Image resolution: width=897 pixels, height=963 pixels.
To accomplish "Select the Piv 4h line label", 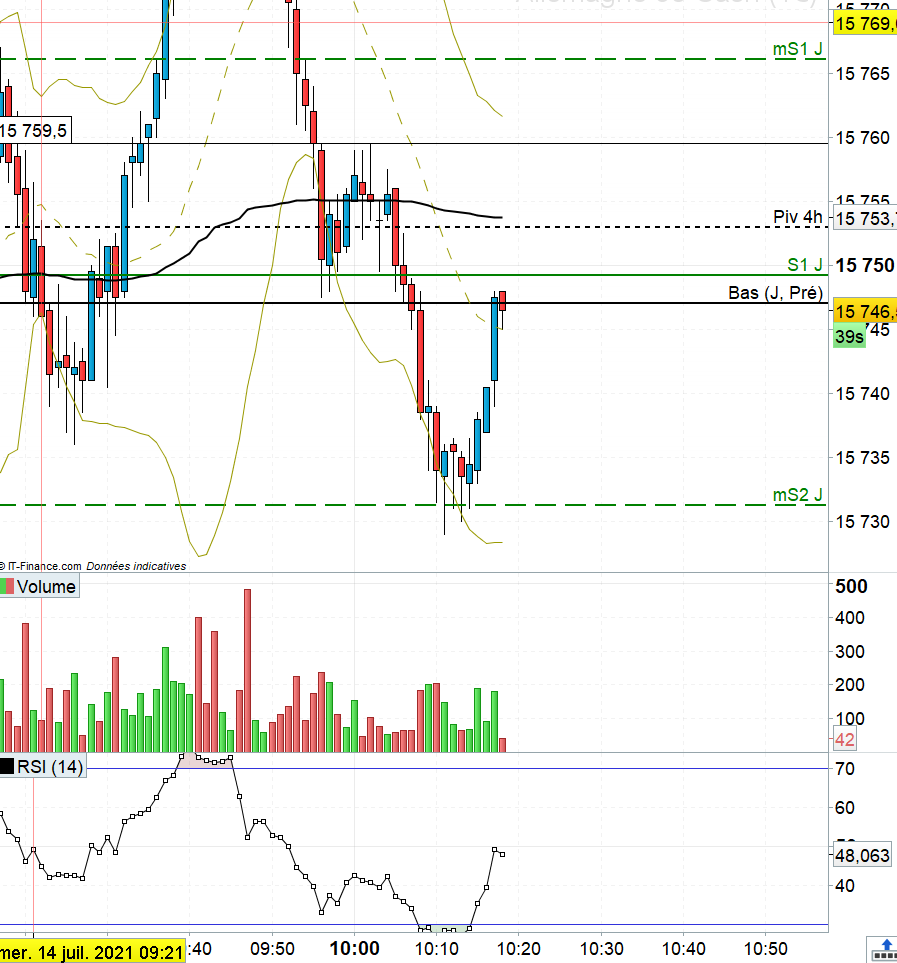I will (798, 217).
